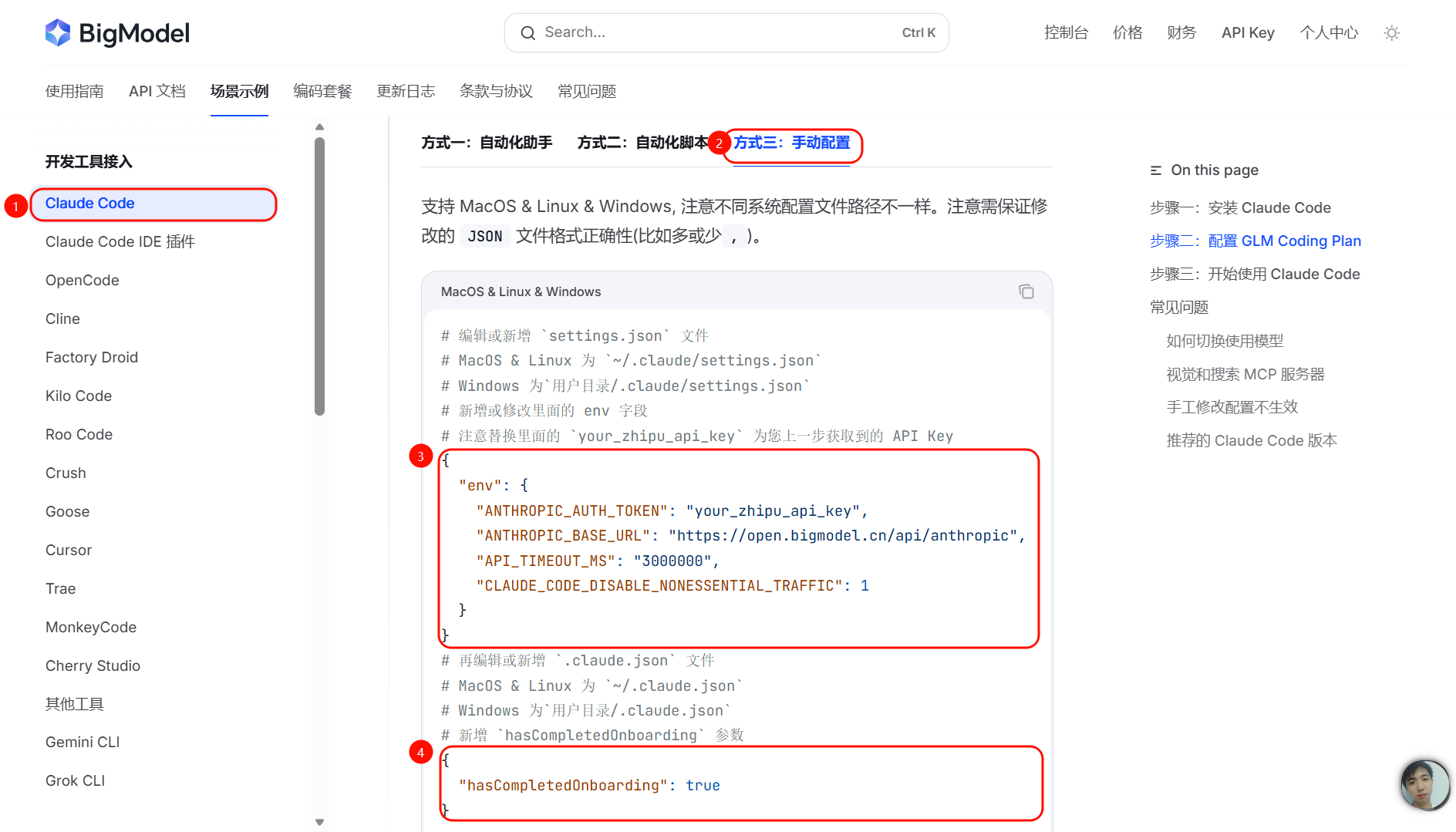Switch to the 编码套餐 tab
This screenshot has height=832, width=1456.
tap(322, 91)
